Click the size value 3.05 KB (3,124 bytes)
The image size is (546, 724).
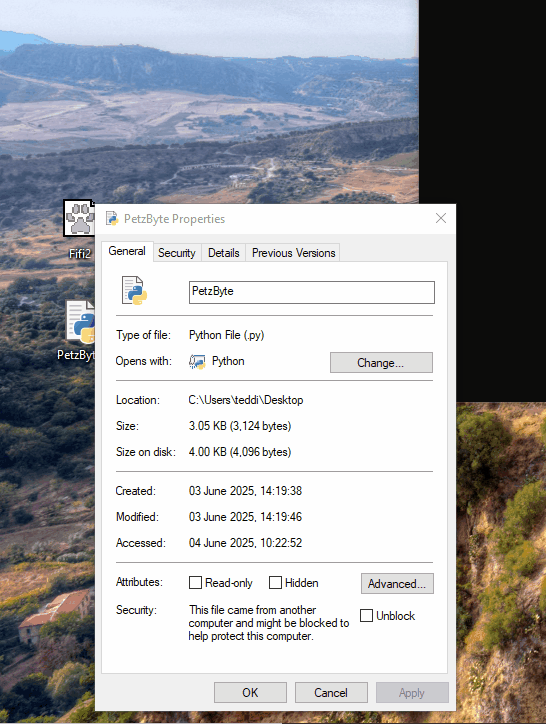pos(240,426)
